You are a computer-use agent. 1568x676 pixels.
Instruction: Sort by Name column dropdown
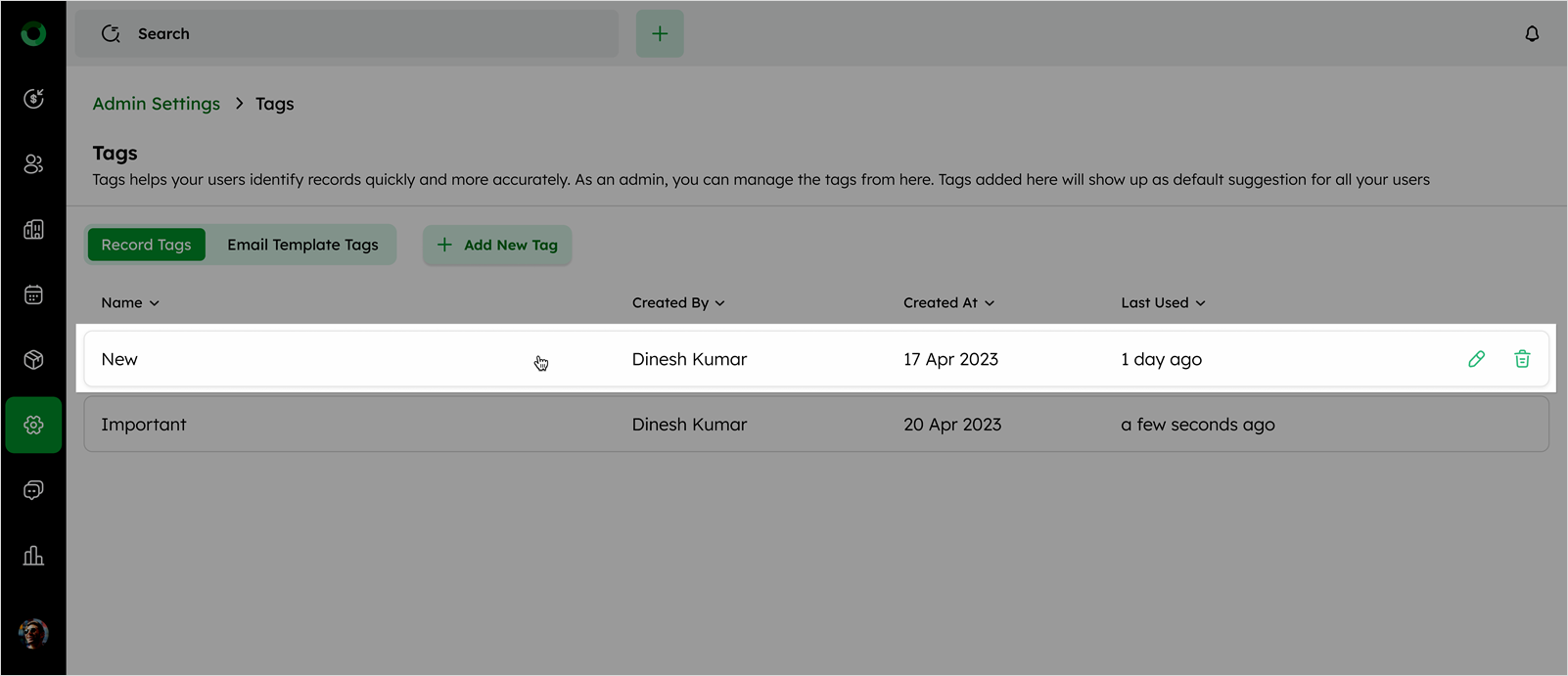click(x=130, y=303)
